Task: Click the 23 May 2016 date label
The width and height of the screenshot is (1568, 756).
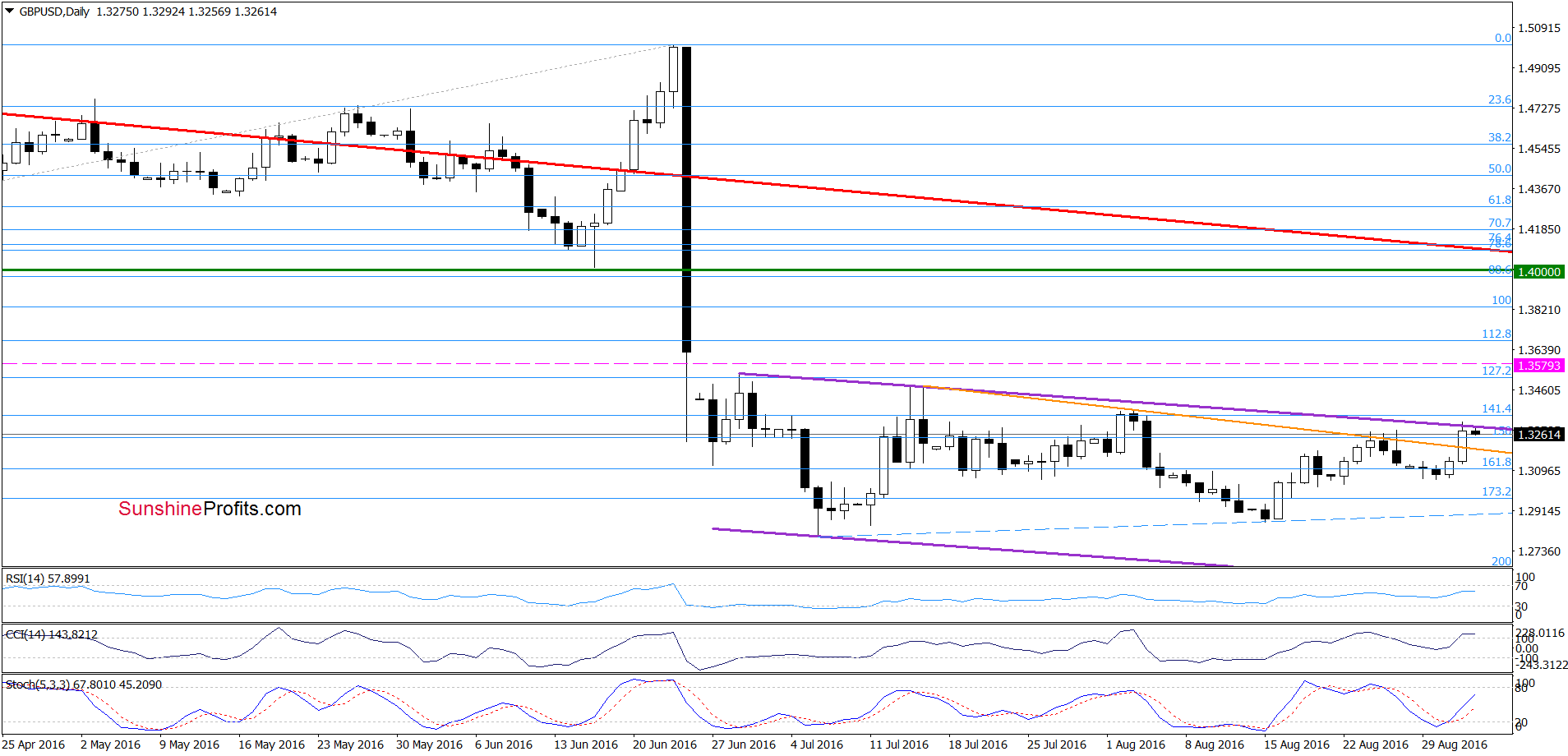Action: [x=350, y=744]
